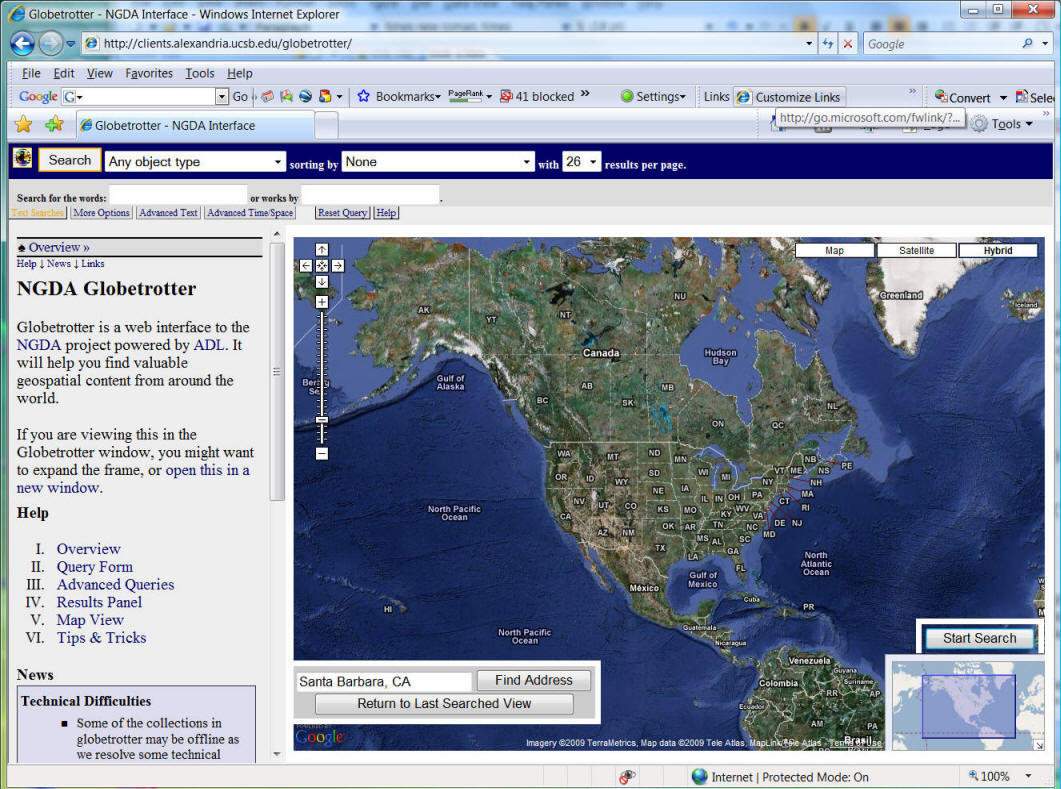The height and width of the screenshot is (789, 1061).
Task: Click the Convert toolbar button
Action: click(x=963, y=97)
